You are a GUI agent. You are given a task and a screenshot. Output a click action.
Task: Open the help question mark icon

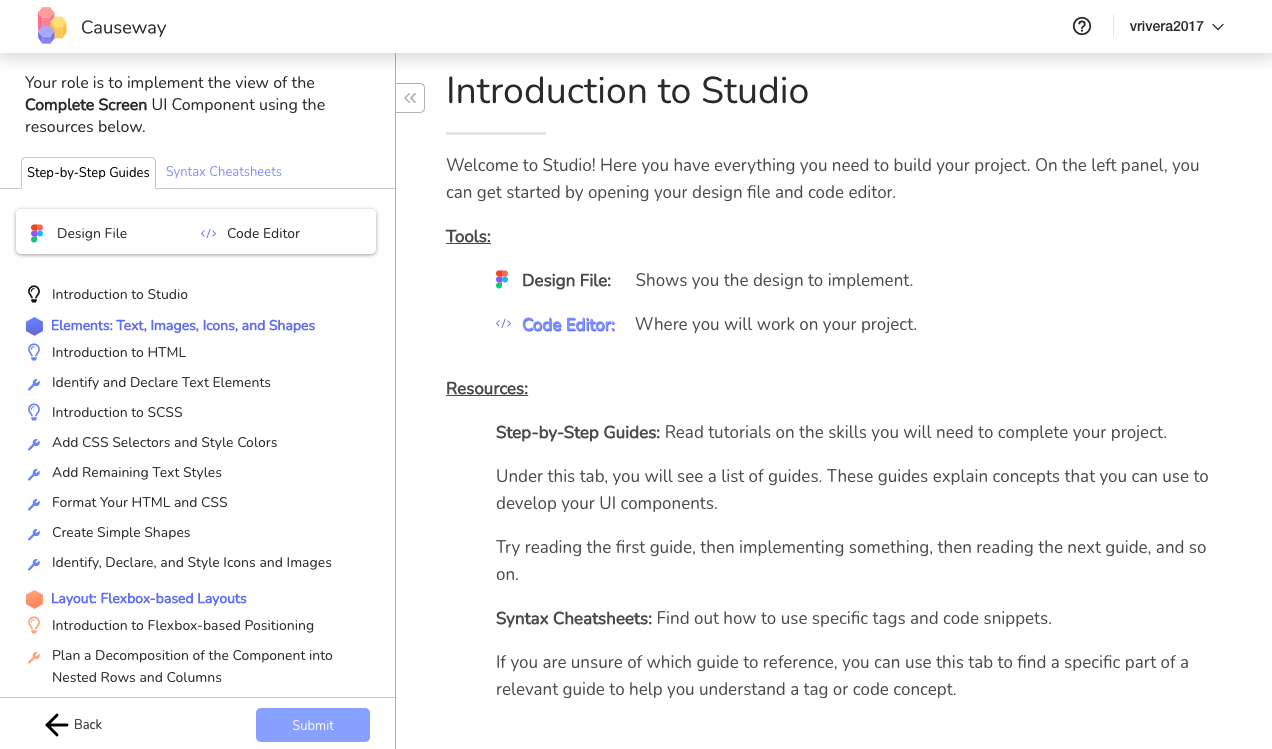[1082, 27]
